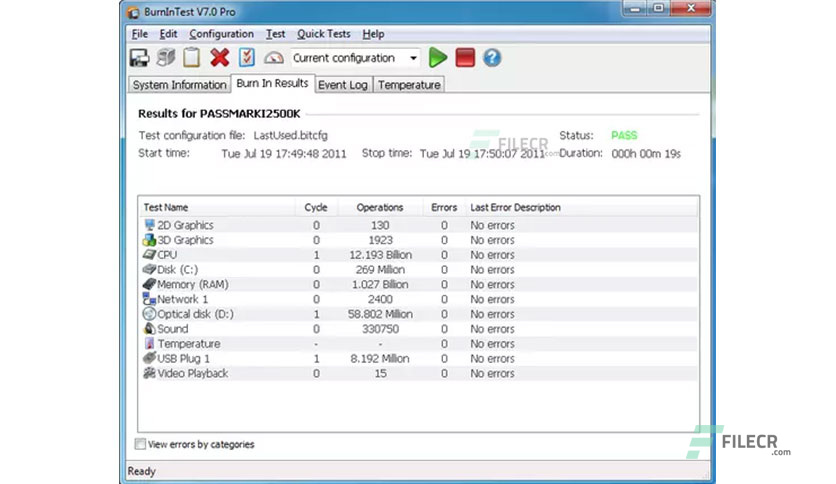Screen dimensions: 836x484
Task: Click the clipboard copy icon
Action: point(192,58)
